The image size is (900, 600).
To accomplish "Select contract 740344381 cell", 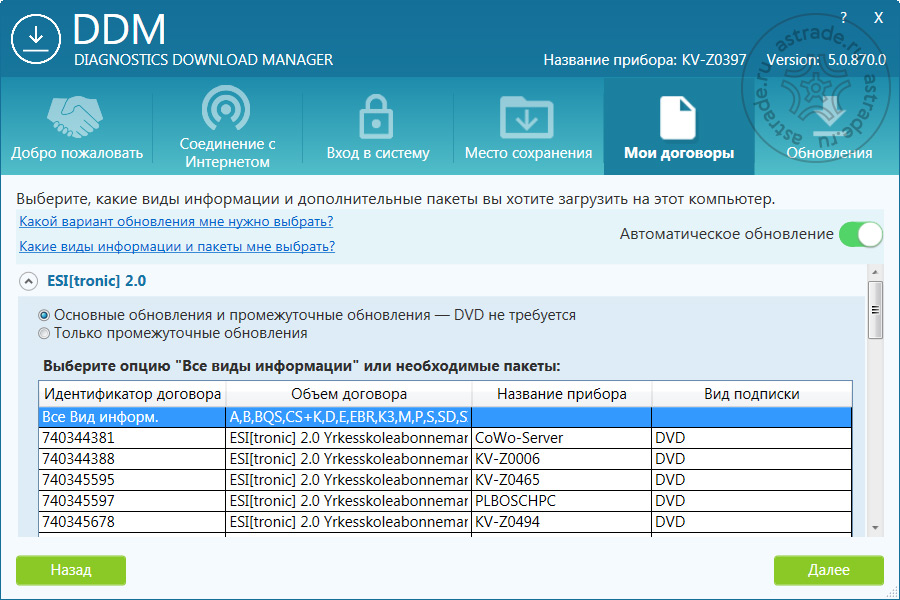I will pos(132,438).
